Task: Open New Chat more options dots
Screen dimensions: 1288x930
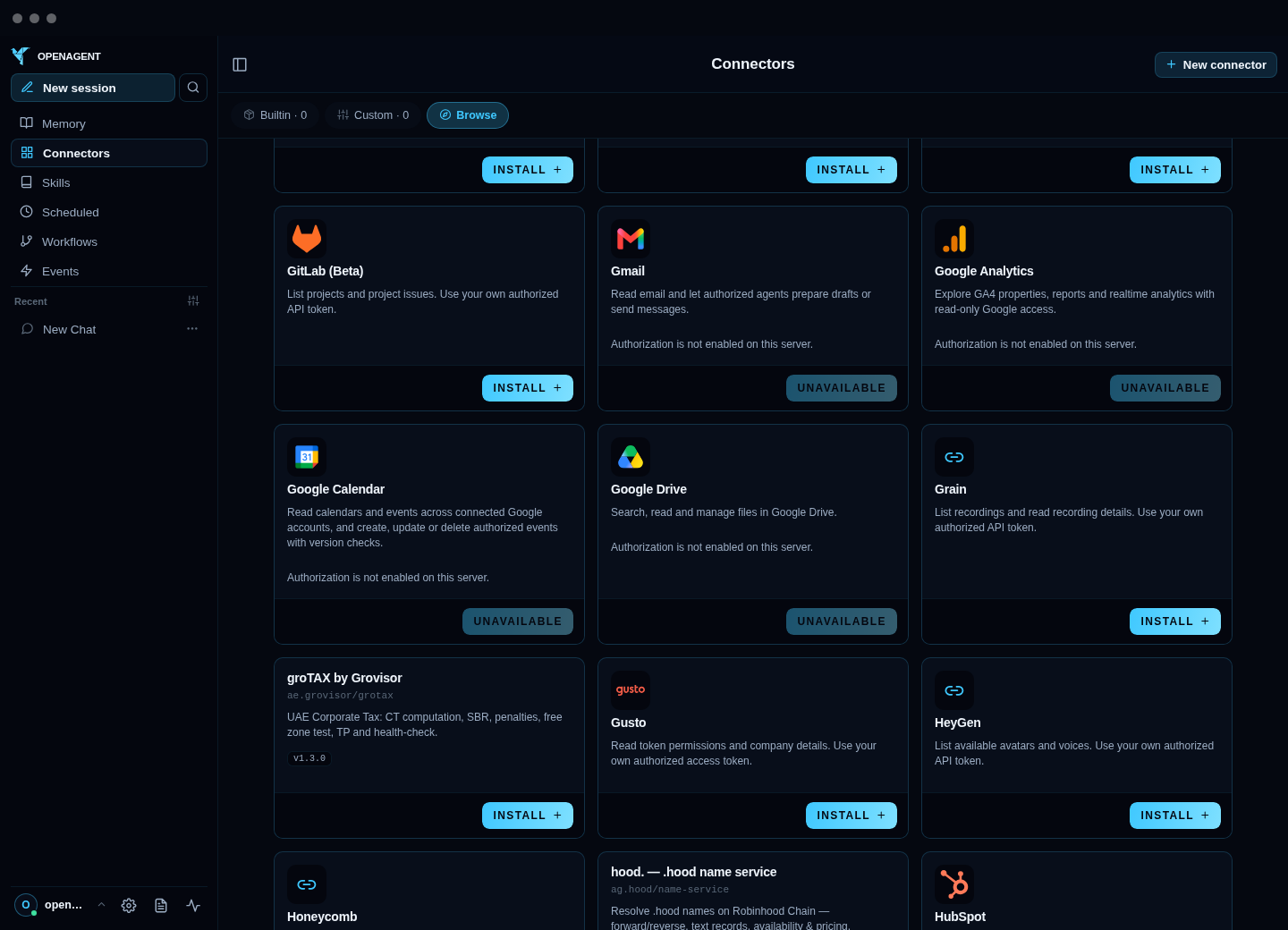Action: (192, 329)
